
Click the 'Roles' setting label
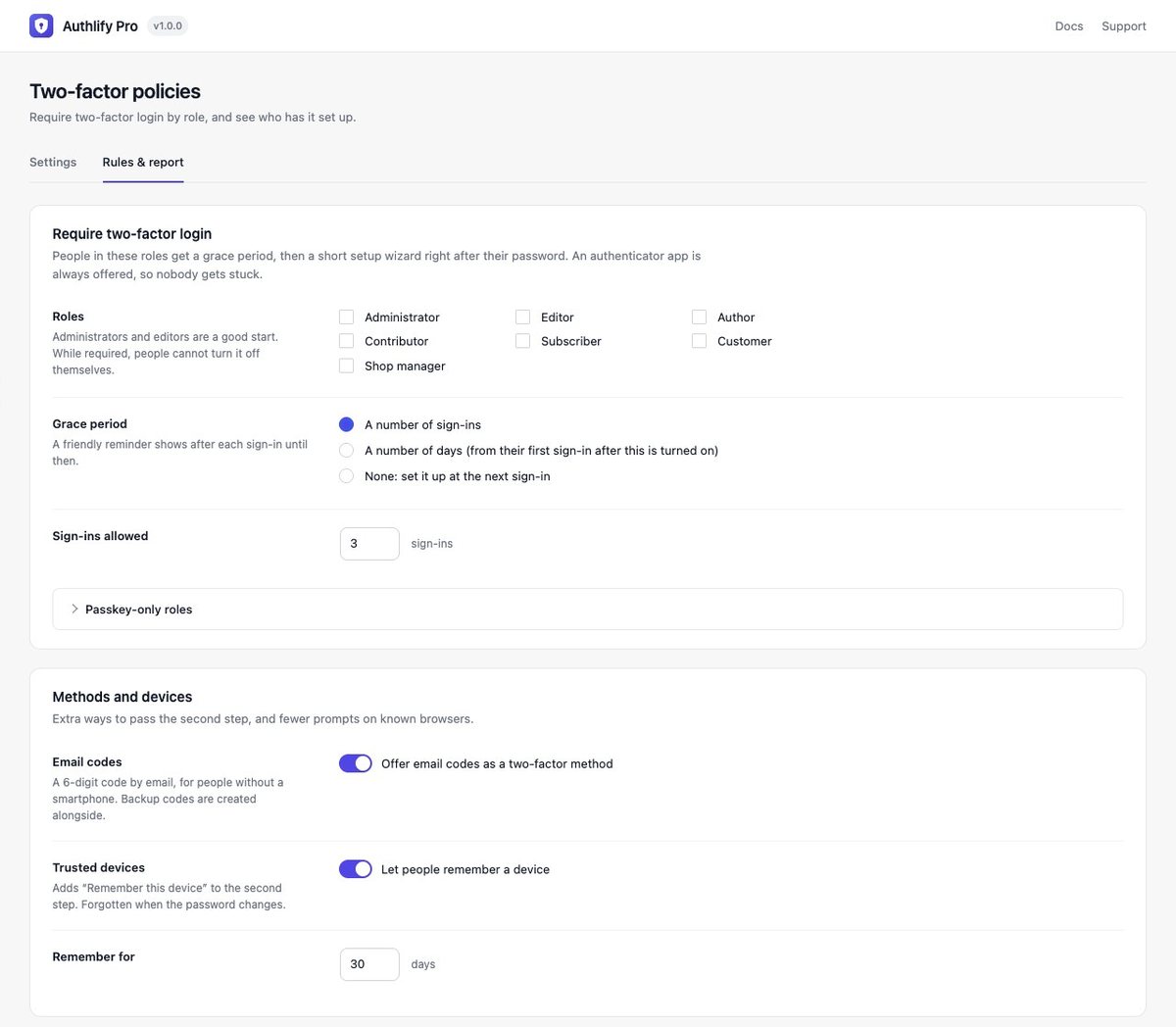69,316
